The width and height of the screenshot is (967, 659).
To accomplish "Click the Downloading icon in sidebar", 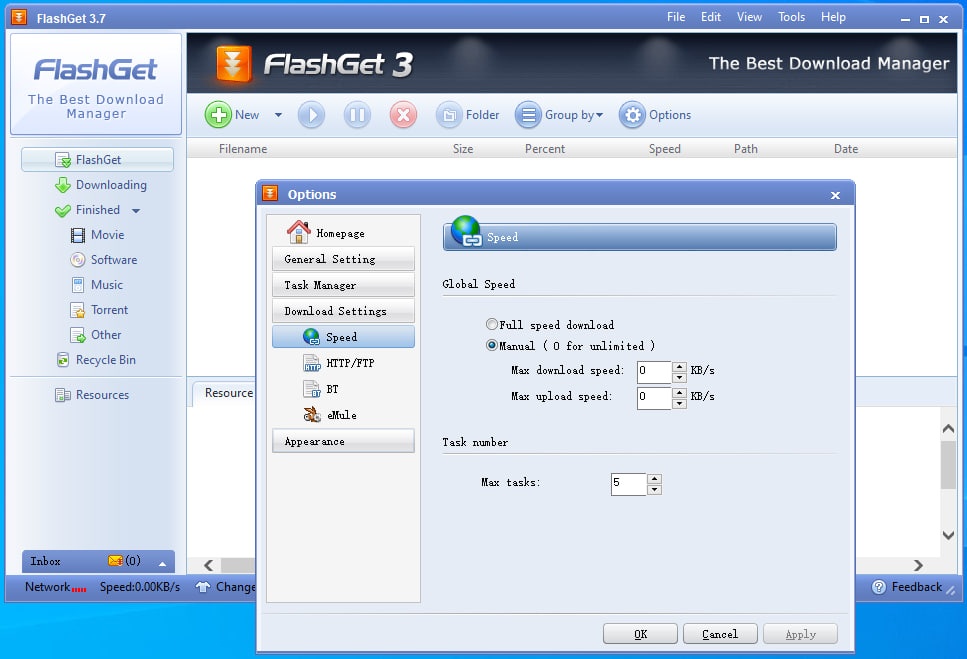I will [x=63, y=185].
